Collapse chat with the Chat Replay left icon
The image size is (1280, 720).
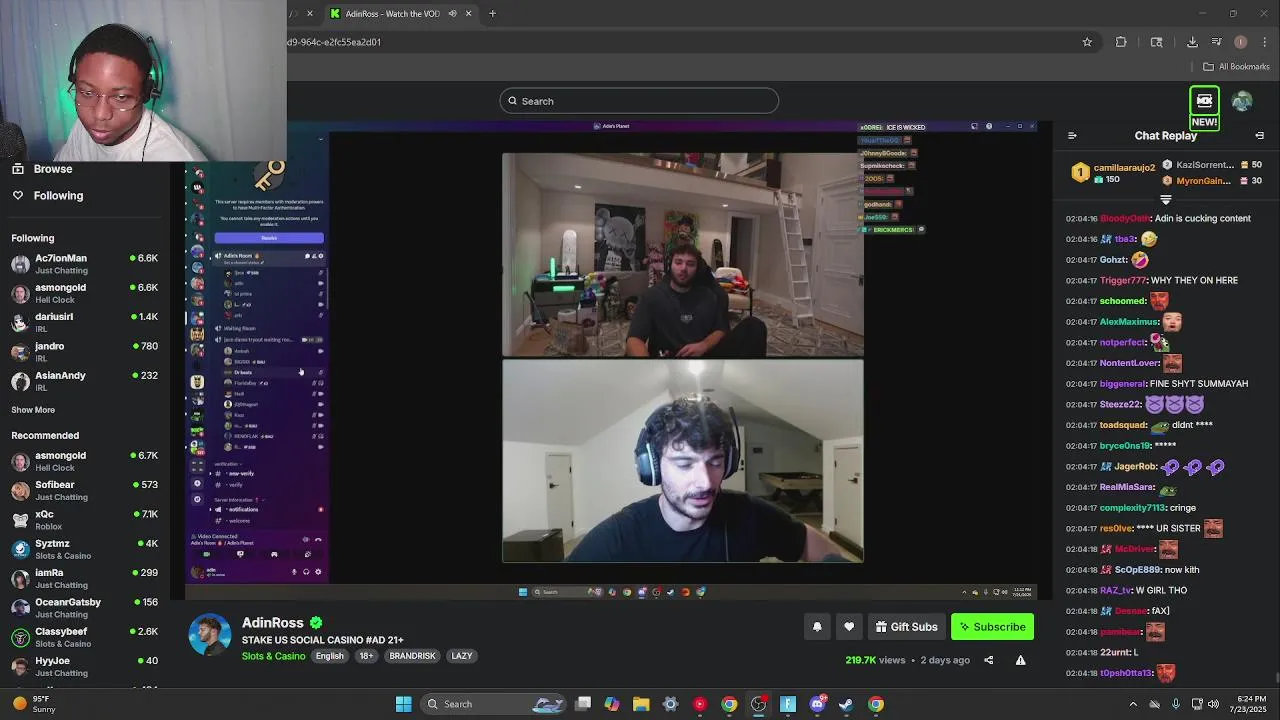(x=1072, y=136)
